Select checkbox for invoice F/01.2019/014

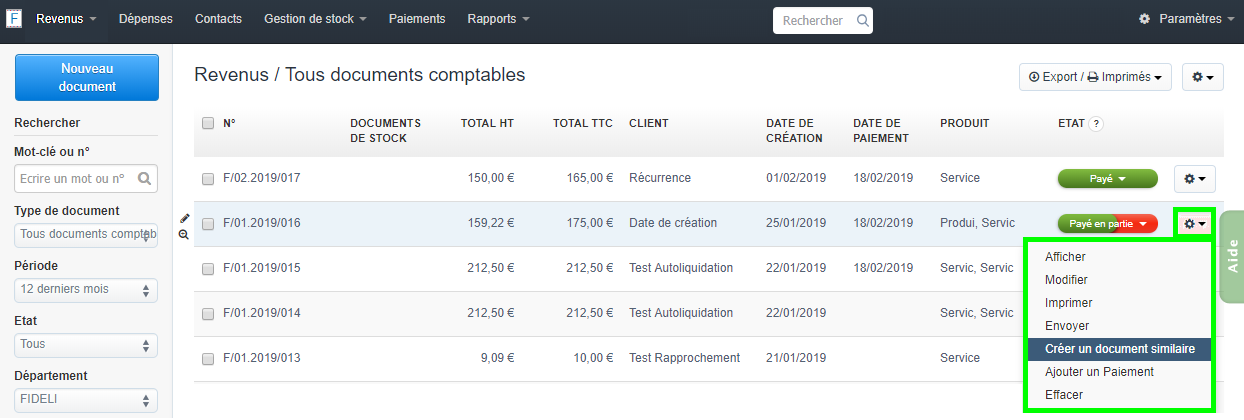point(208,314)
